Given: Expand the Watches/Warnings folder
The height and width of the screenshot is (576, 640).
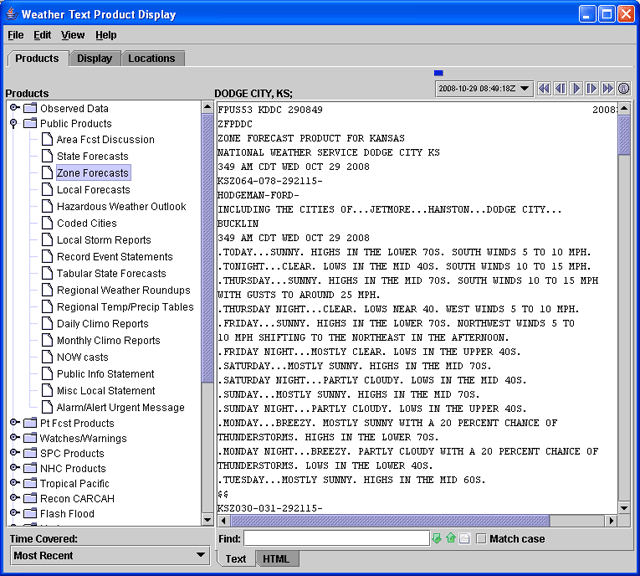Looking at the screenshot, I should point(15,438).
